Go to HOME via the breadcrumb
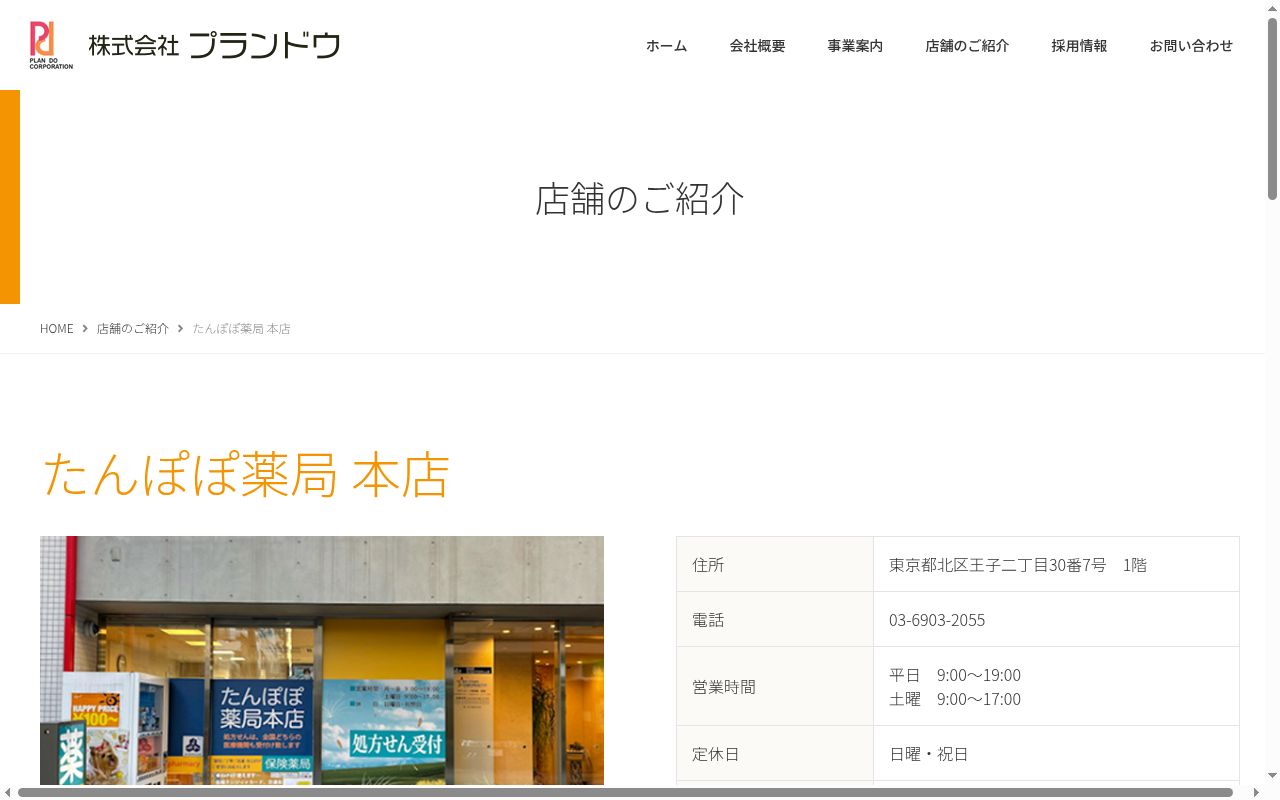This screenshot has height=800, width=1280. [x=57, y=329]
